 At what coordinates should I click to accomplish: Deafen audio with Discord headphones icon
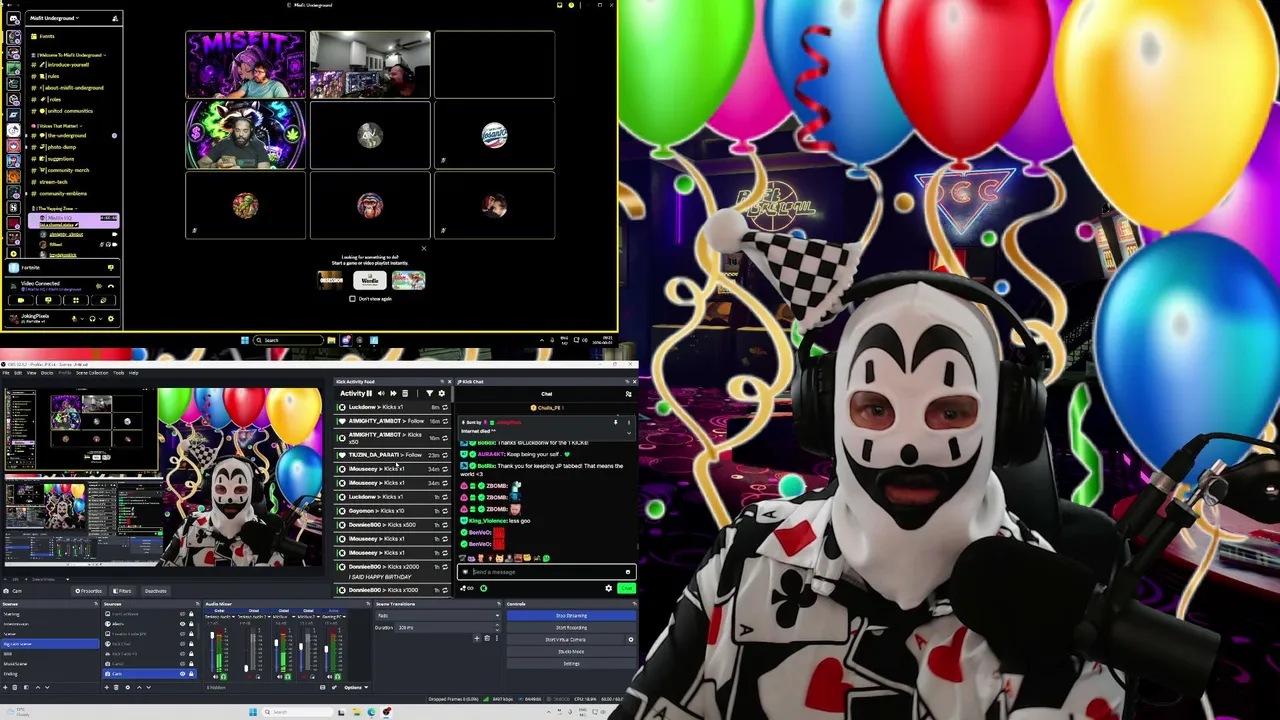point(92,319)
